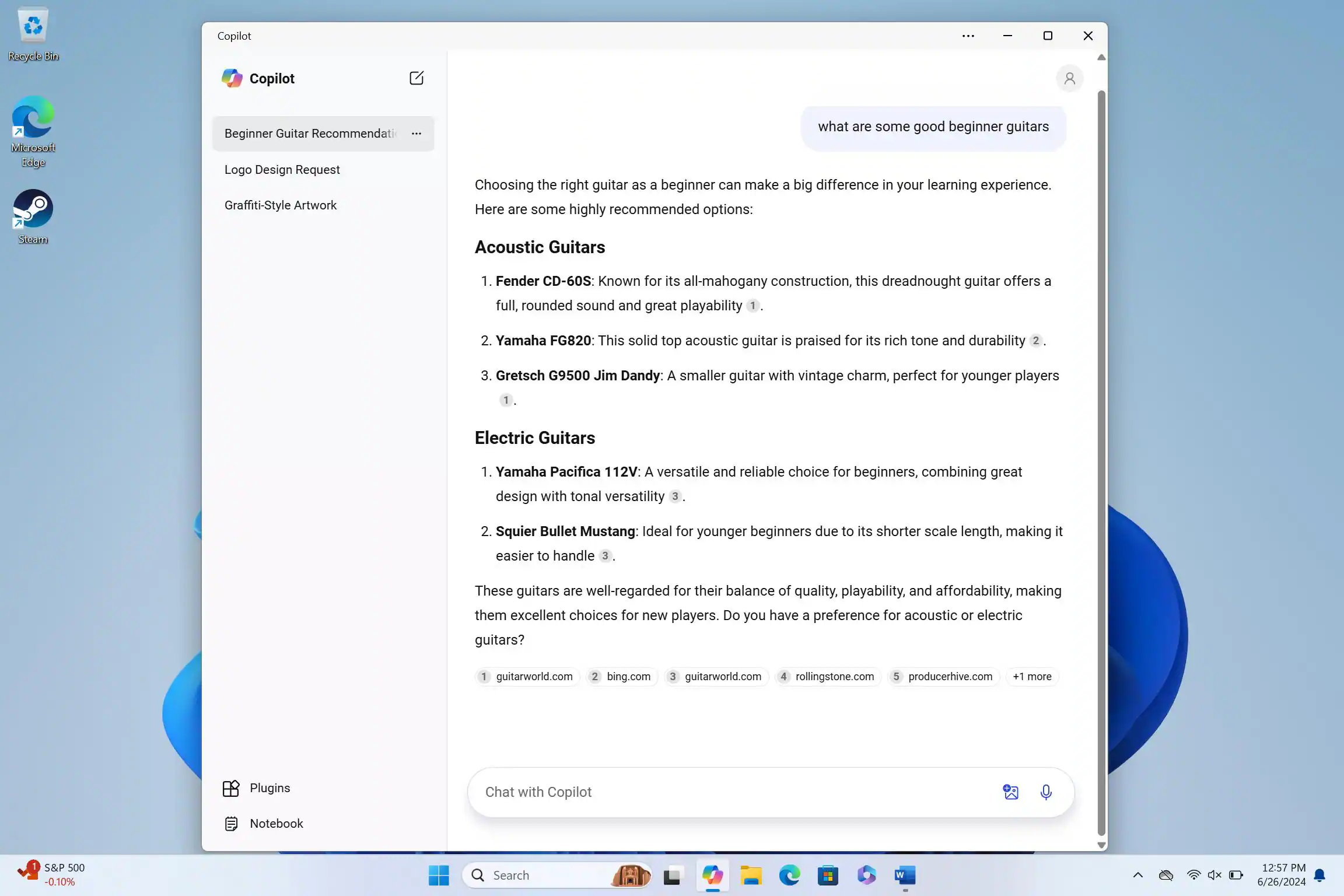Open options for Beginner Guitar Recommendations chat
The image size is (1344, 896).
coord(416,134)
